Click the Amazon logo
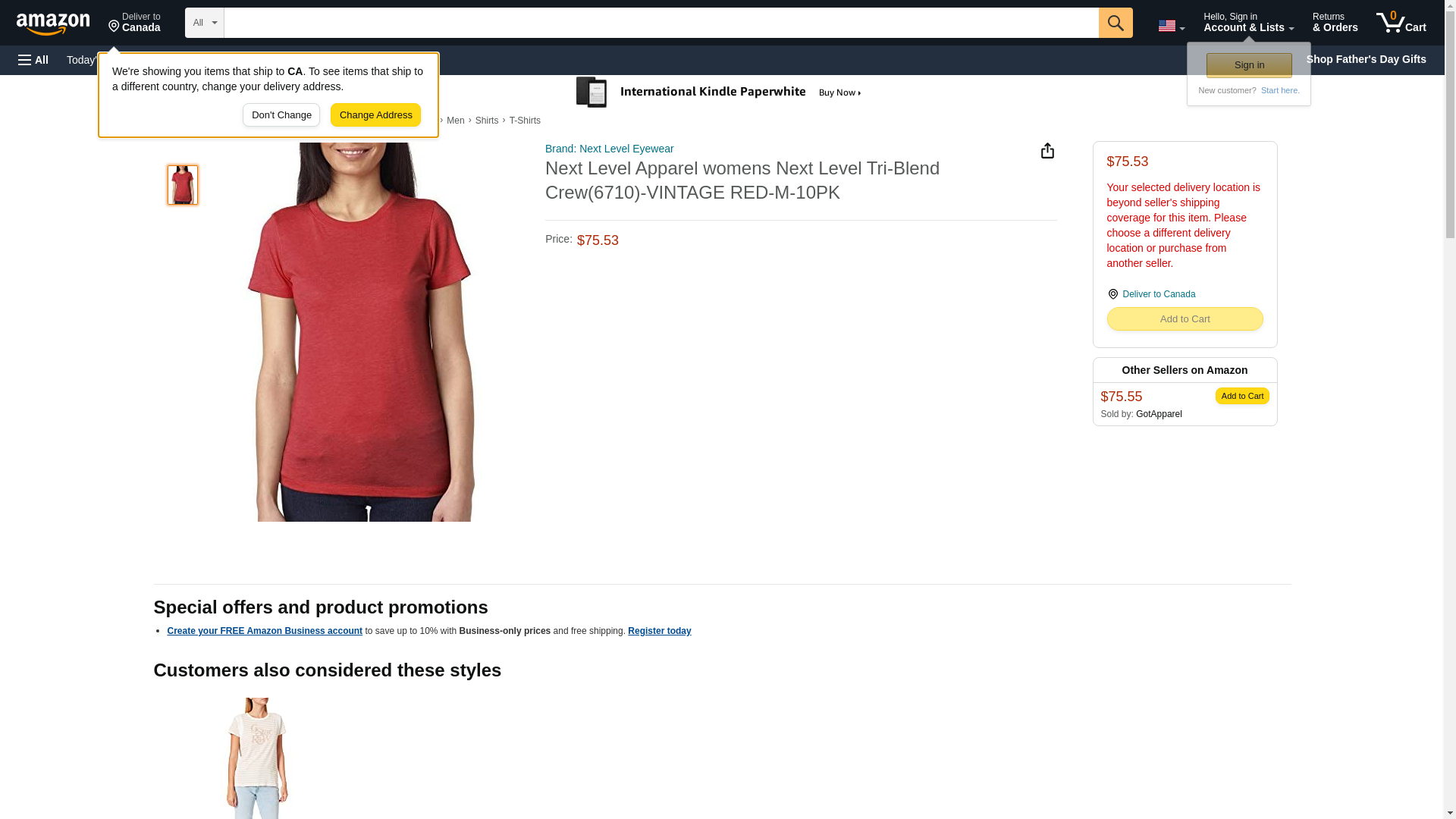Screen dimensions: 1456x819 pyautogui.click(x=53, y=24)
